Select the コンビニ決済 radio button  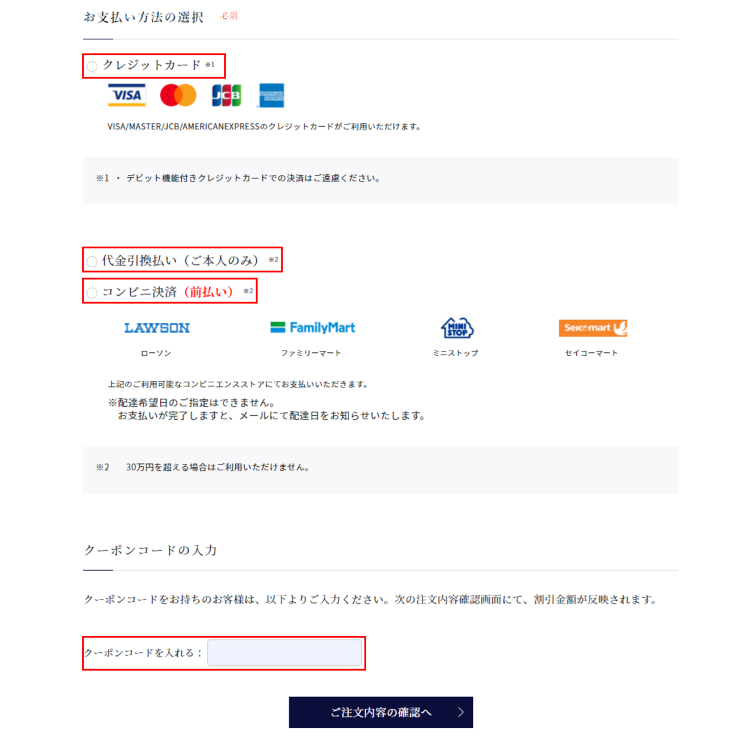tap(92, 292)
